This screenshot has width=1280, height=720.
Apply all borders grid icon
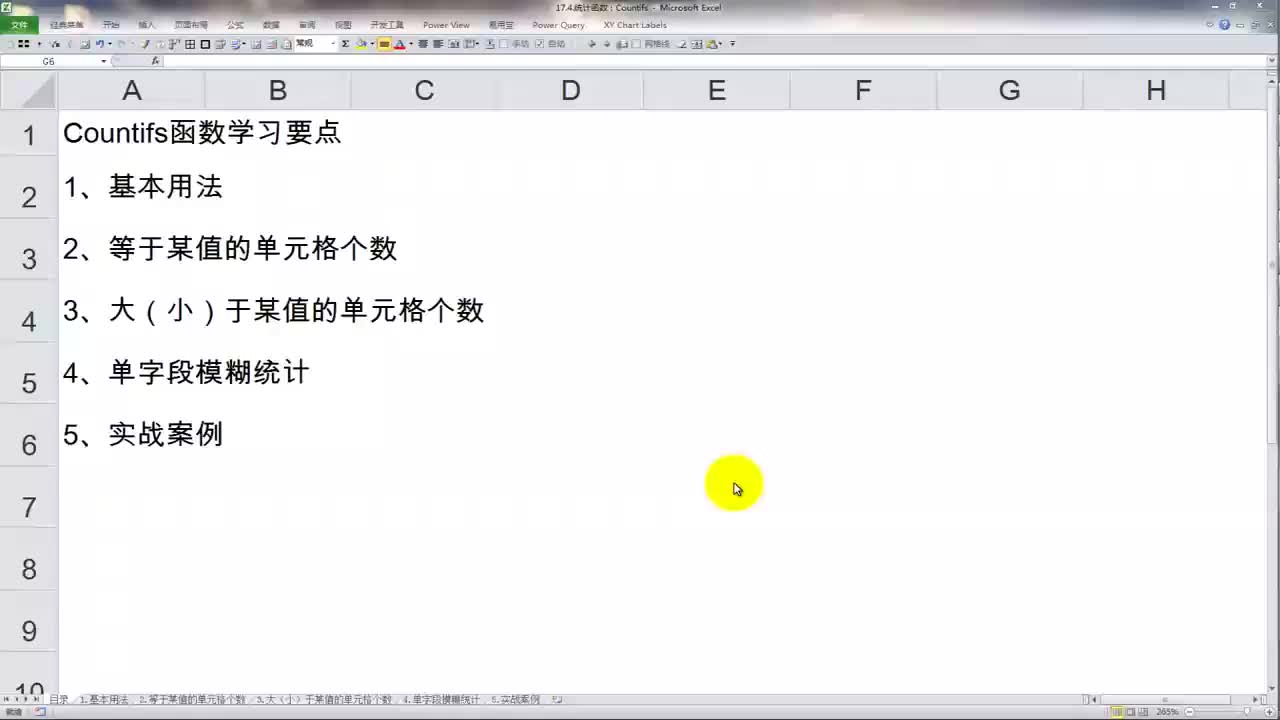click(190, 44)
